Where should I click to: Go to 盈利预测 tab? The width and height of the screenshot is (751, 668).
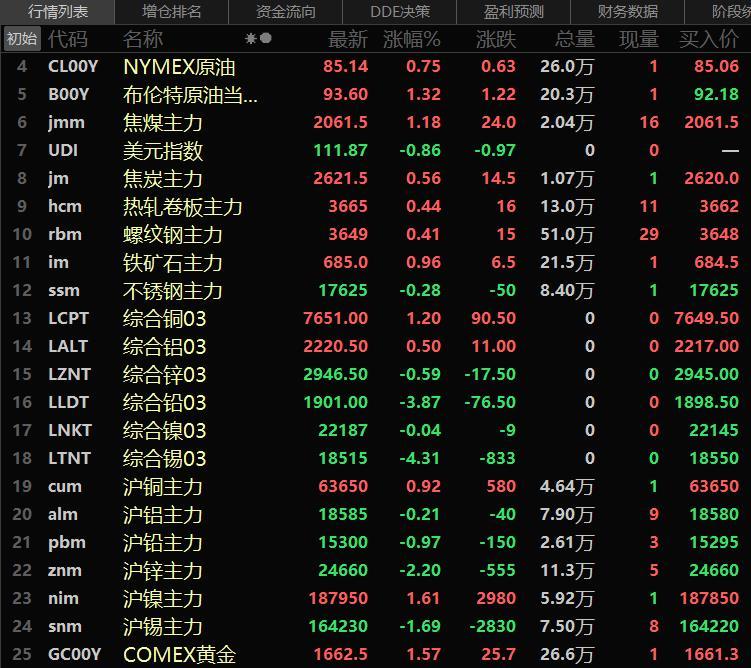[x=514, y=12]
